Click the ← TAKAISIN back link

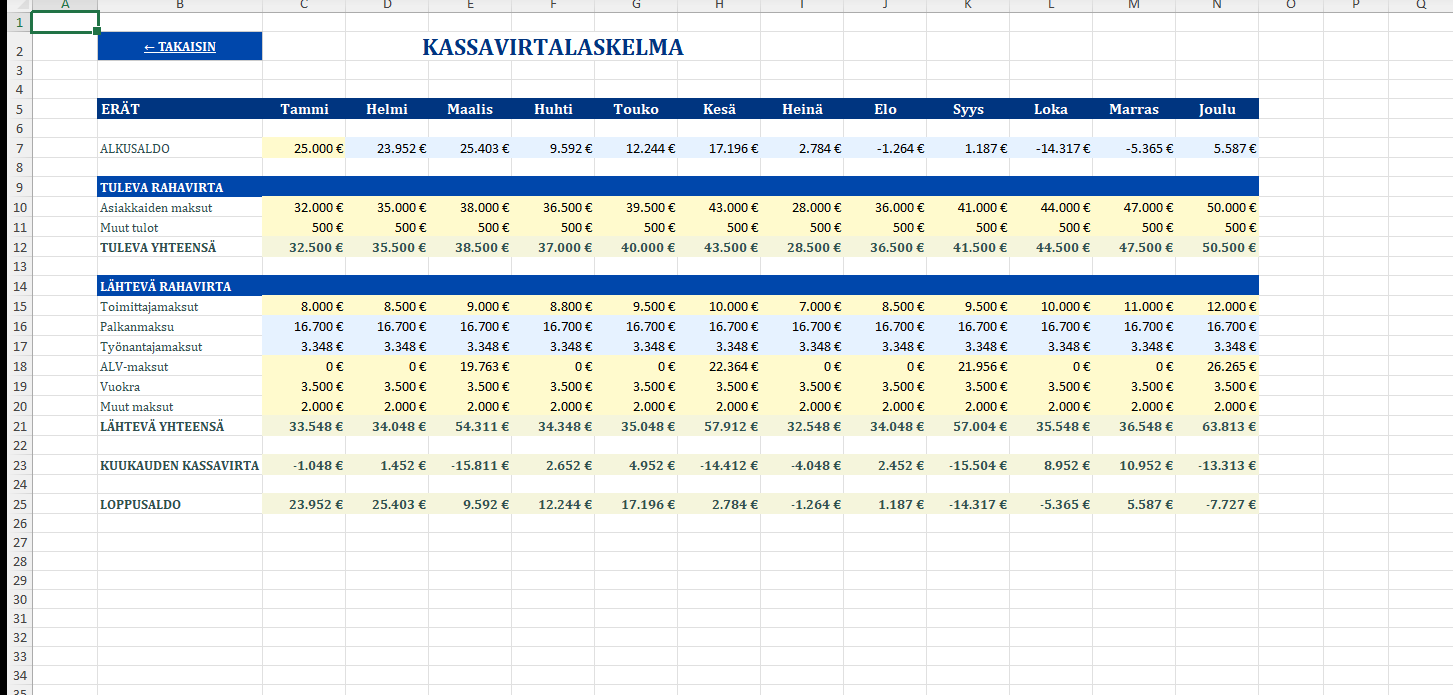point(180,47)
